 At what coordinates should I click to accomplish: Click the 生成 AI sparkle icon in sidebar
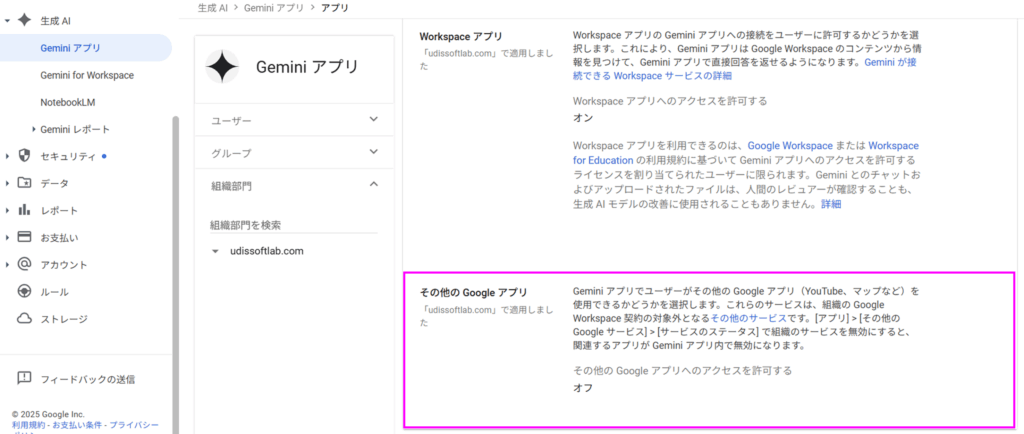tap(24, 20)
